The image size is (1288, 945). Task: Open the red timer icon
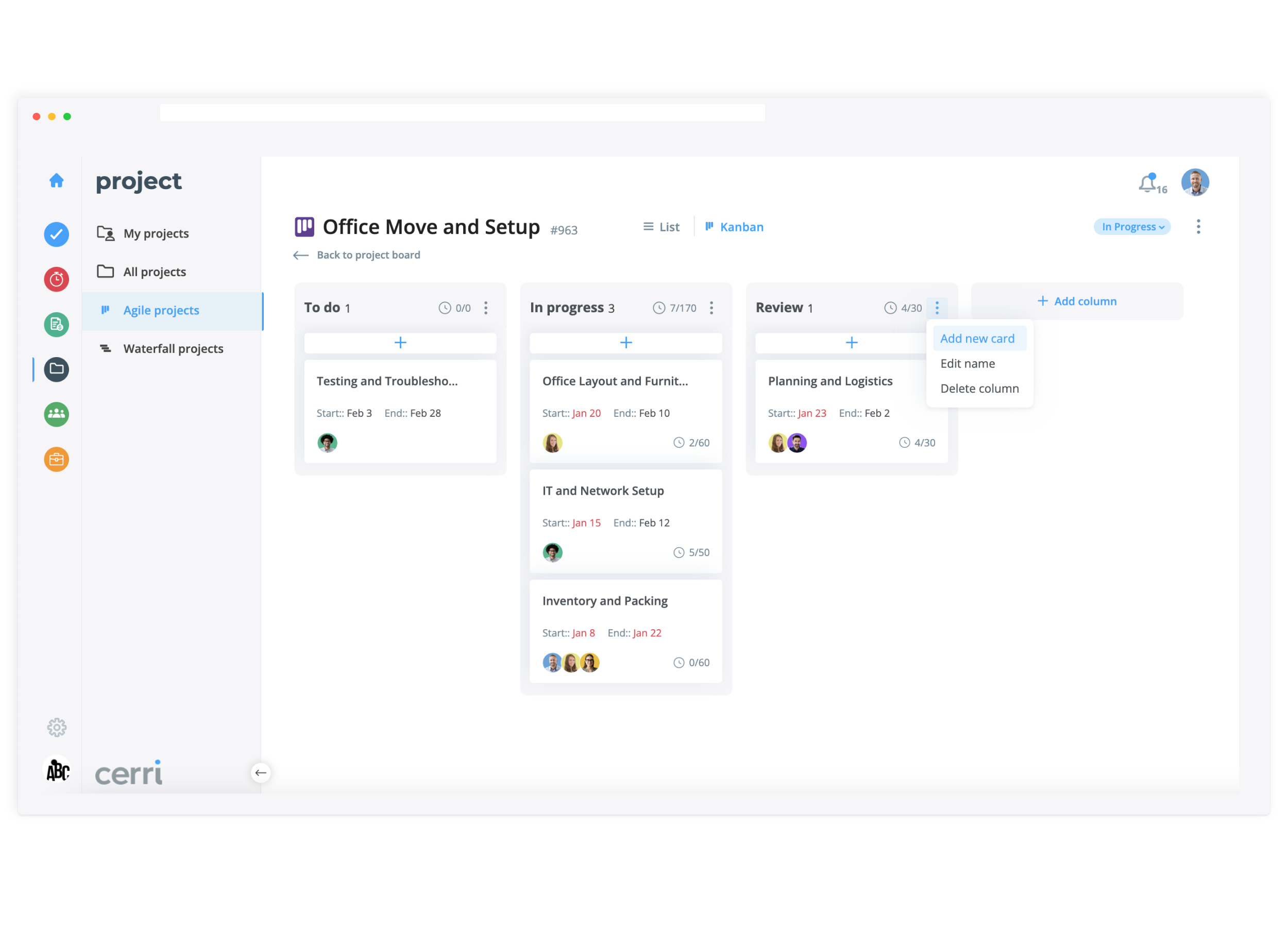click(56, 280)
